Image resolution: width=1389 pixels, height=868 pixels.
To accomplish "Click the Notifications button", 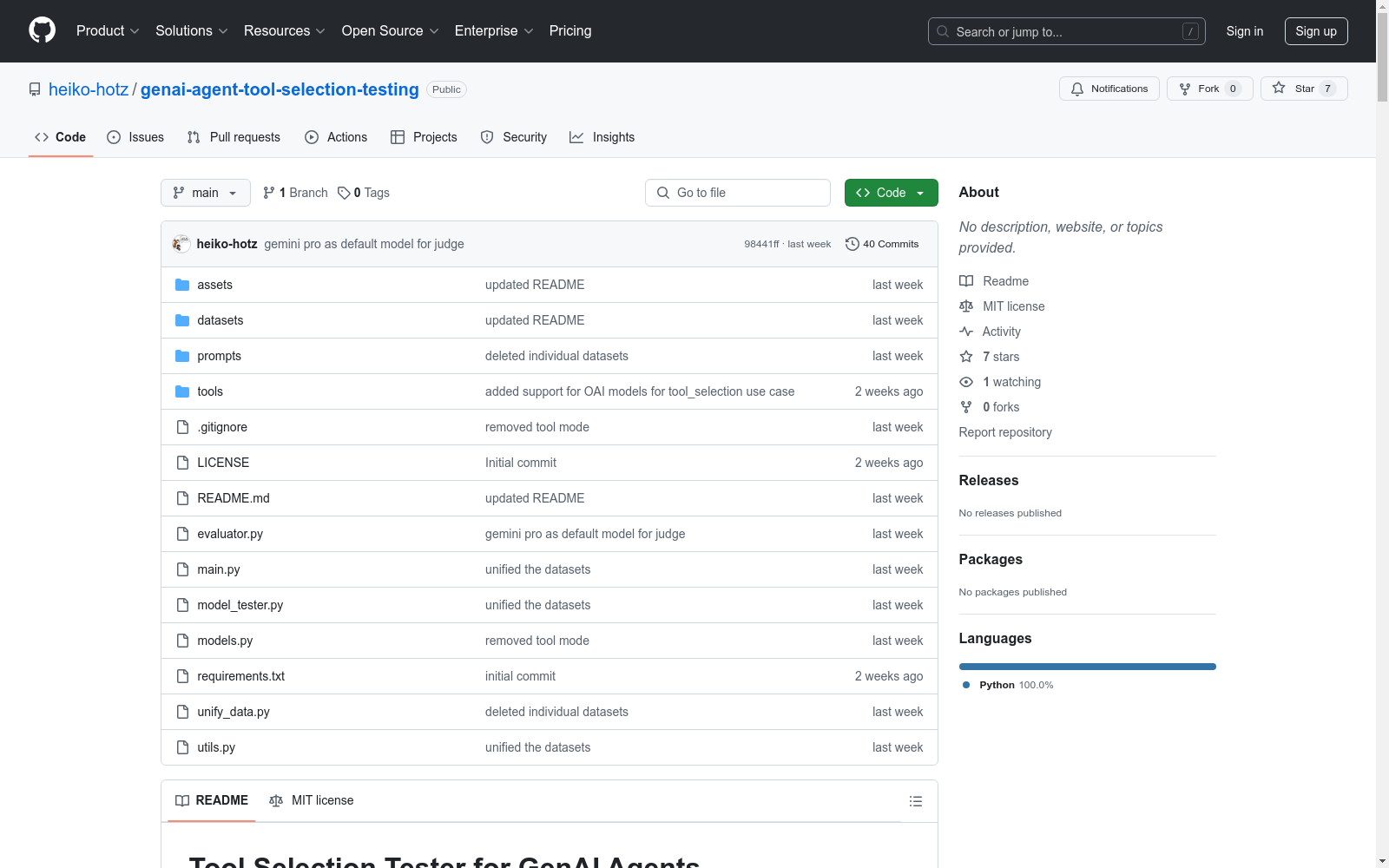I will [1109, 89].
